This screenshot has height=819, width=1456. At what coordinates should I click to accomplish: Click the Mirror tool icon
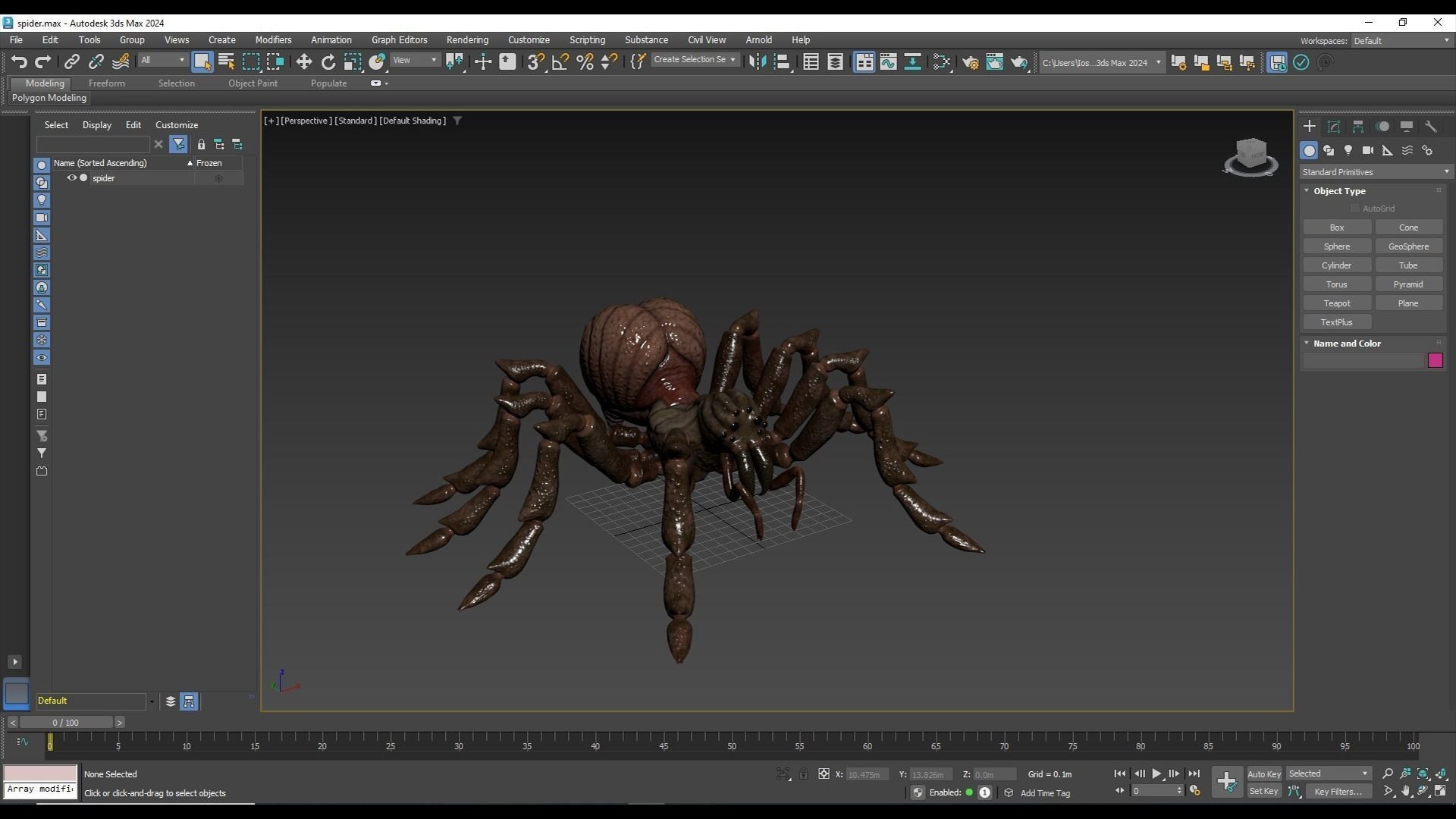(757, 62)
